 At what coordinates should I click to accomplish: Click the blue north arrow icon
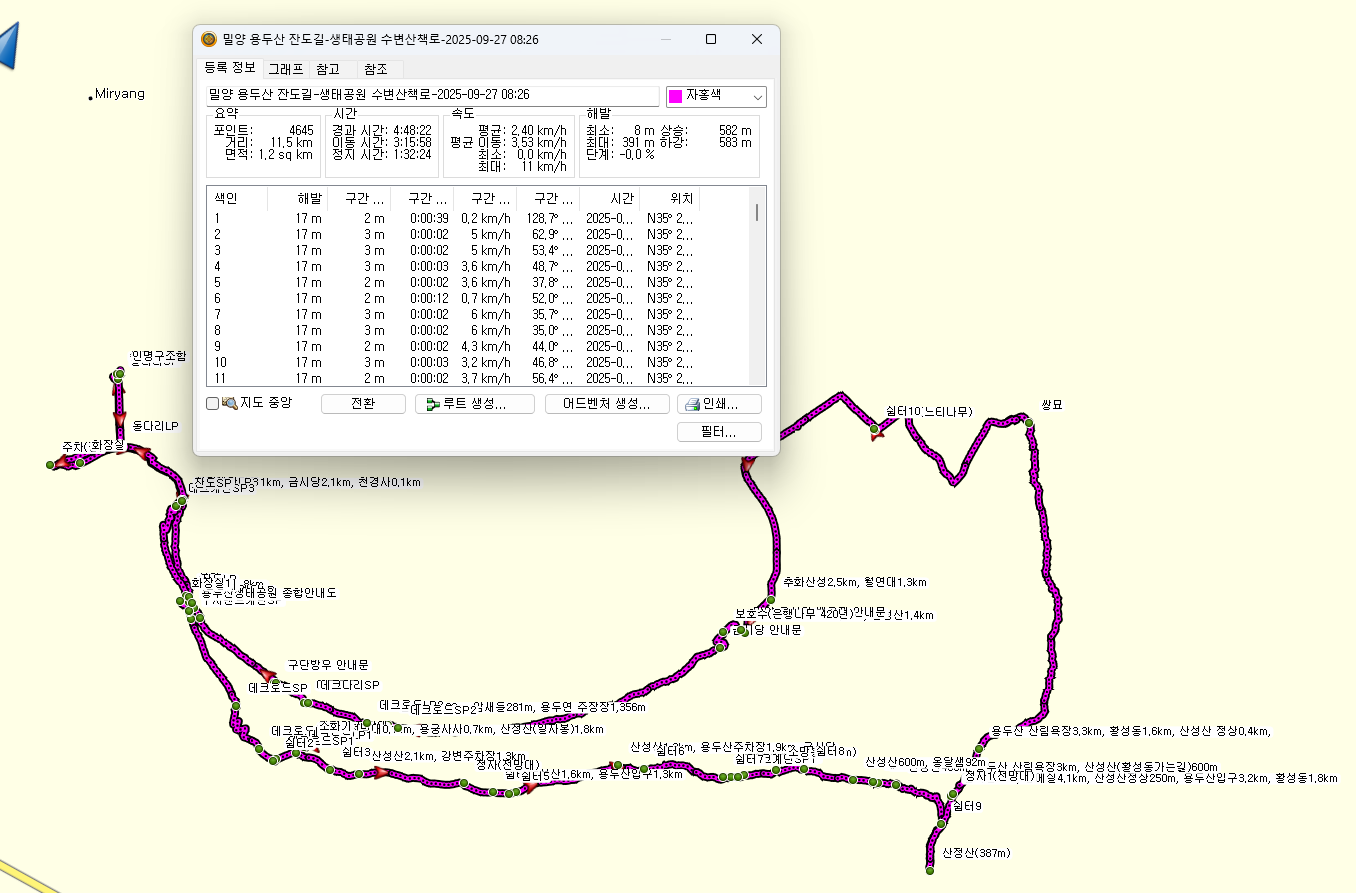(x=9, y=45)
